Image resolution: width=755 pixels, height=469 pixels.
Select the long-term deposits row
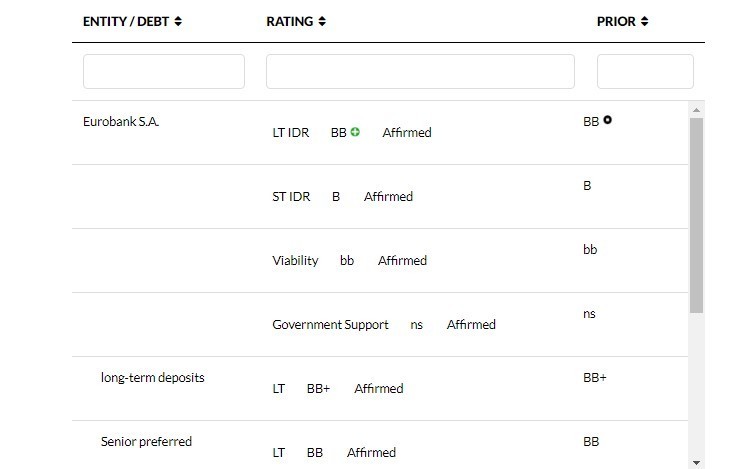point(152,378)
